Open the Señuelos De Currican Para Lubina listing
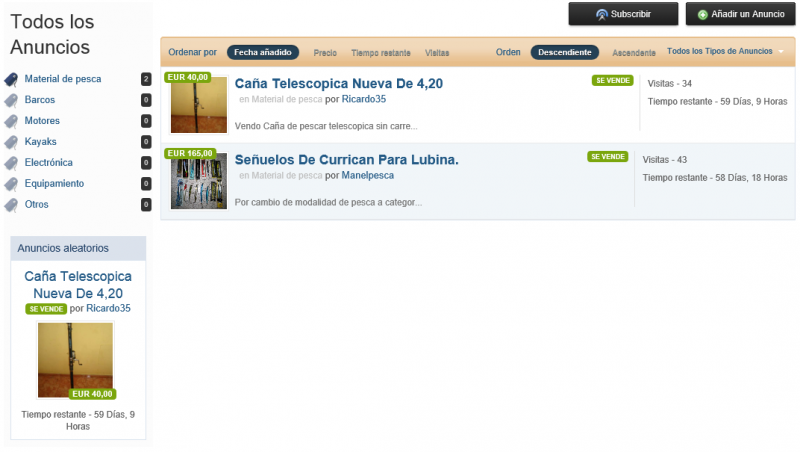Screen dimensions: 800x452 click(x=346, y=159)
